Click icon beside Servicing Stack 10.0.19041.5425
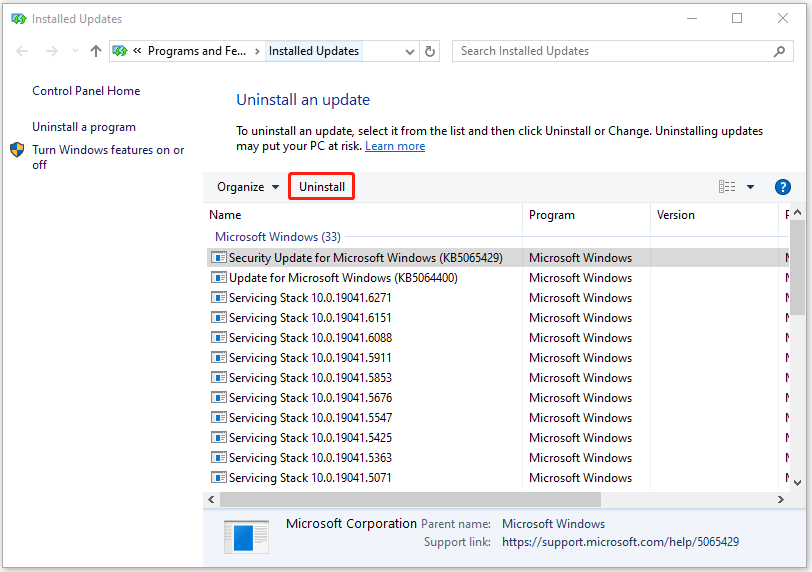The image size is (812, 572). (219, 437)
